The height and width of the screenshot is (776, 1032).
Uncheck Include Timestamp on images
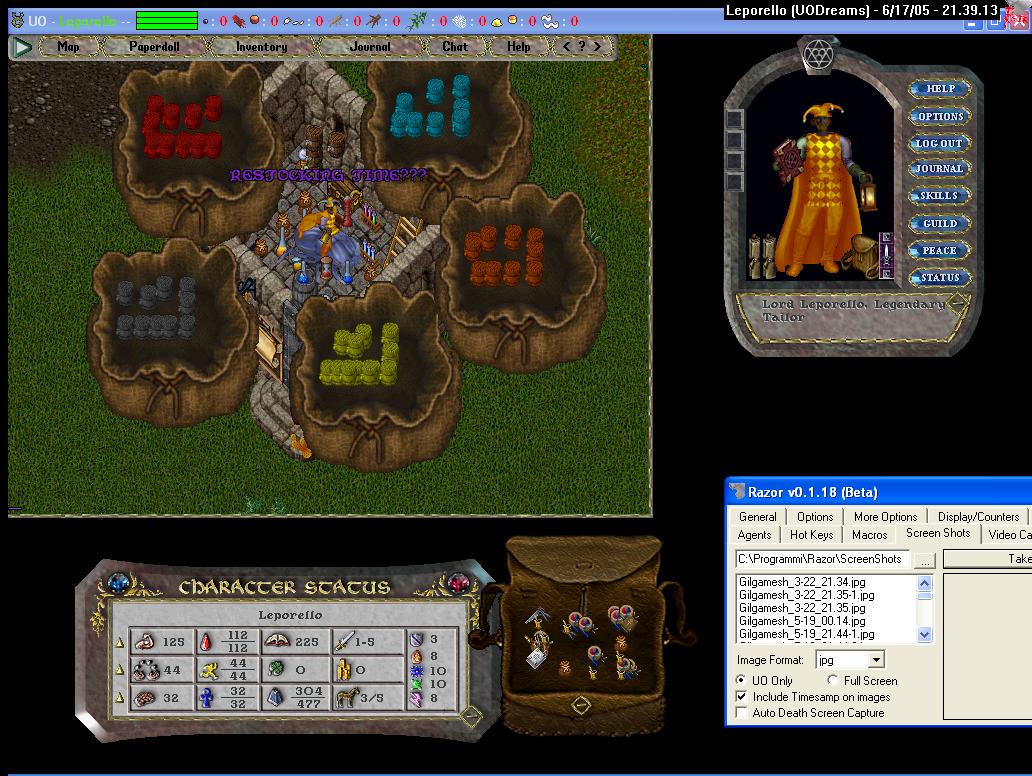[x=742, y=696]
